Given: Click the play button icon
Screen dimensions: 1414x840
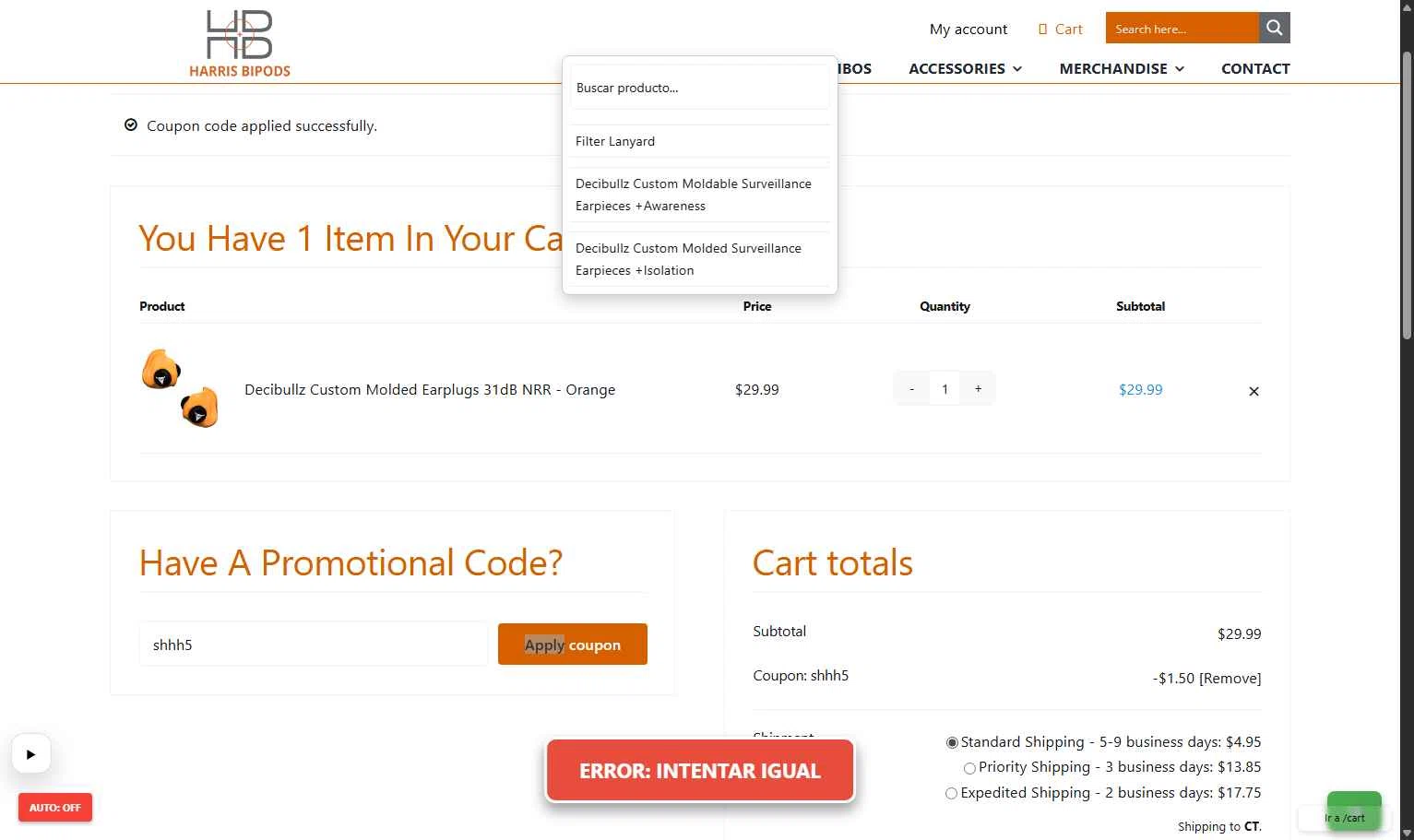Looking at the screenshot, I should pos(30,754).
